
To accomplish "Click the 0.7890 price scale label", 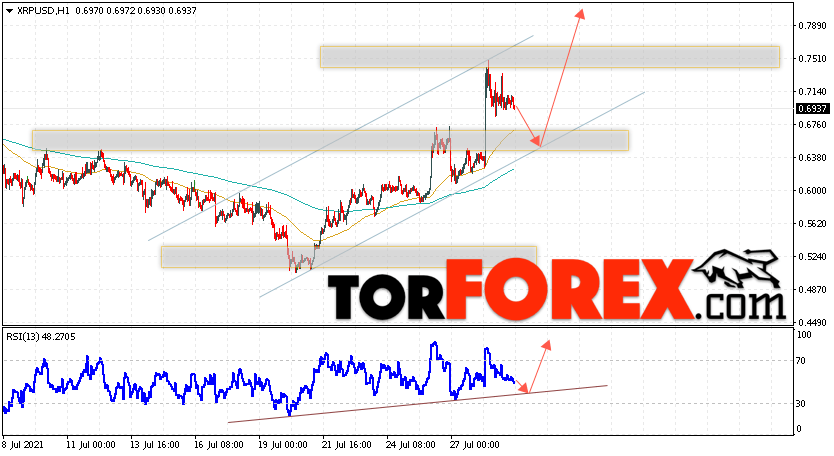I will [x=813, y=26].
